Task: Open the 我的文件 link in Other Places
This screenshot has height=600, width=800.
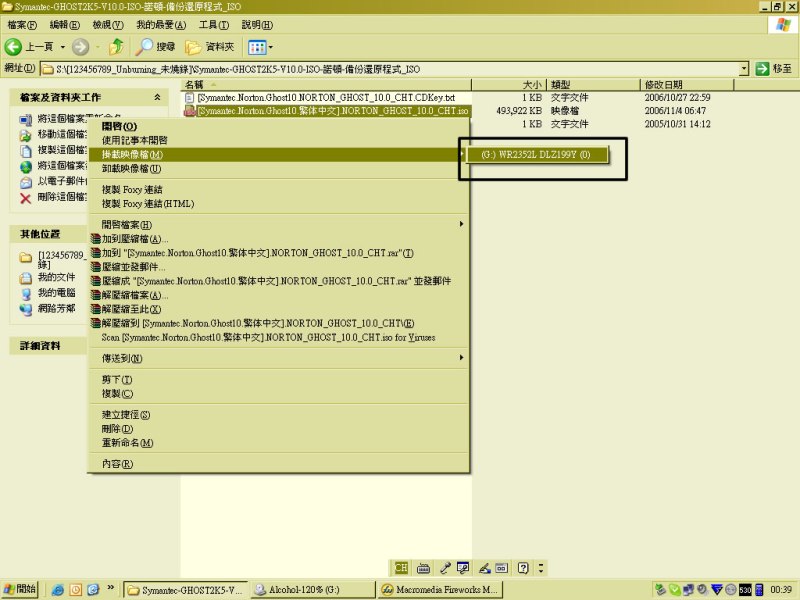Action: (56, 277)
